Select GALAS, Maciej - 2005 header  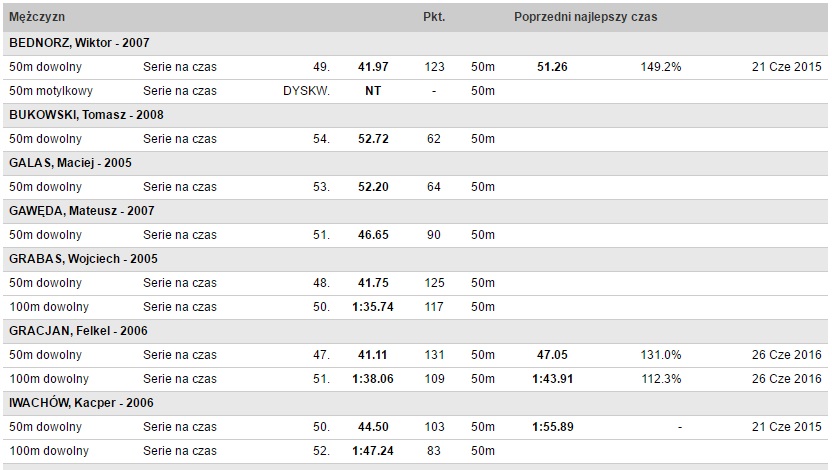[x=70, y=163]
